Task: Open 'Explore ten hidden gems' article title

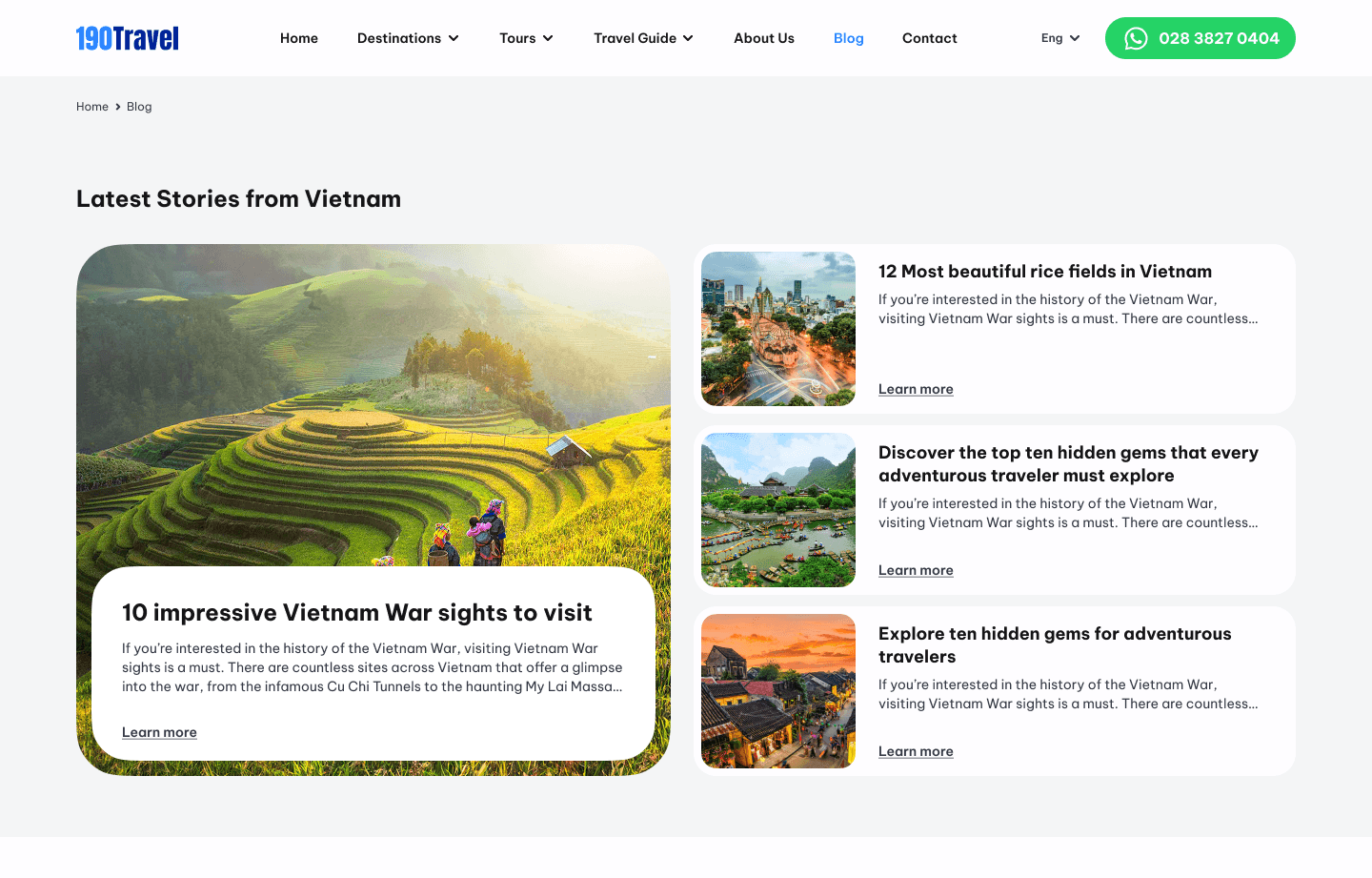Action: point(1055,645)
